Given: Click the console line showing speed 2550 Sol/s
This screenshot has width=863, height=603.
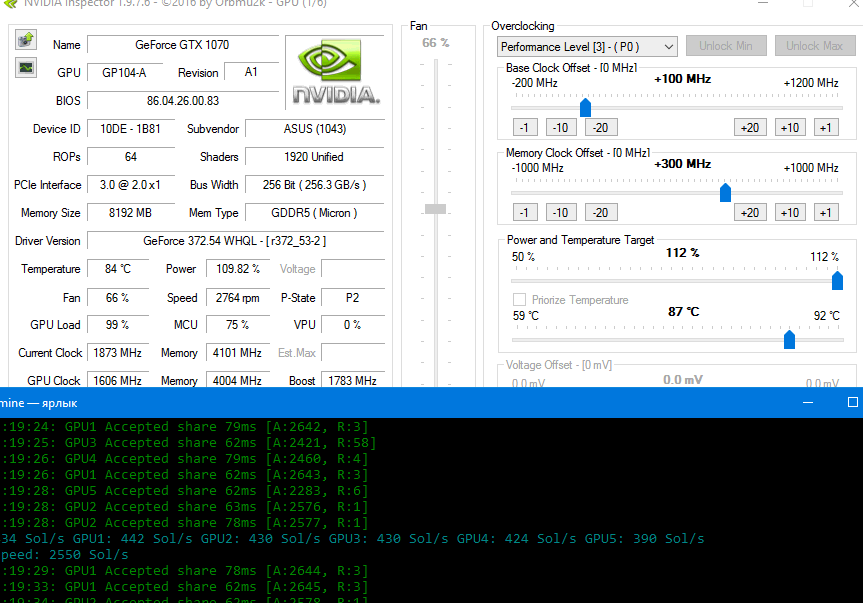Looking at the screenshot, I should pos(64,555).
